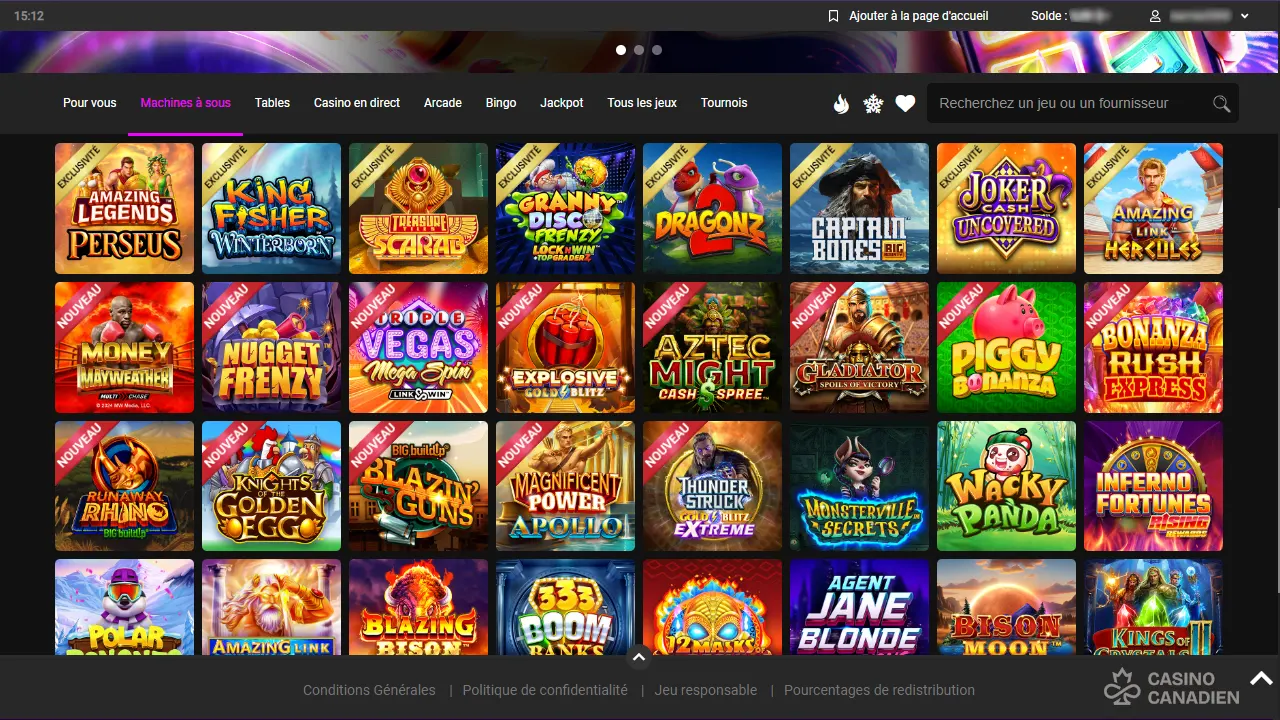The image size is (1280, 720).
Task: Select the first carousel dot
Action: [x=621, y=50]
